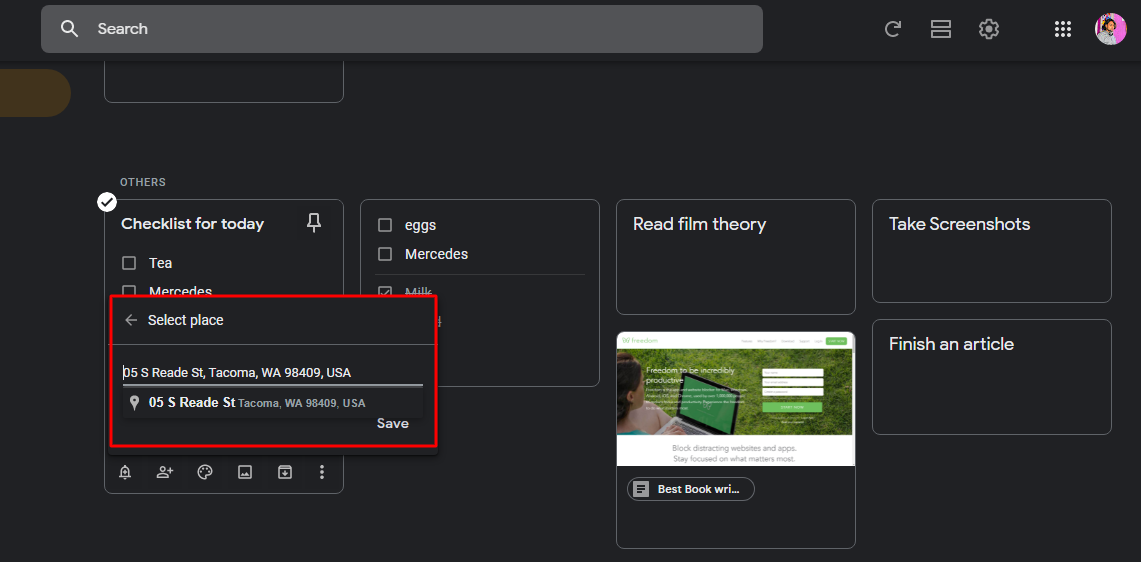Click the search magnifier icon

click(69, 28)
